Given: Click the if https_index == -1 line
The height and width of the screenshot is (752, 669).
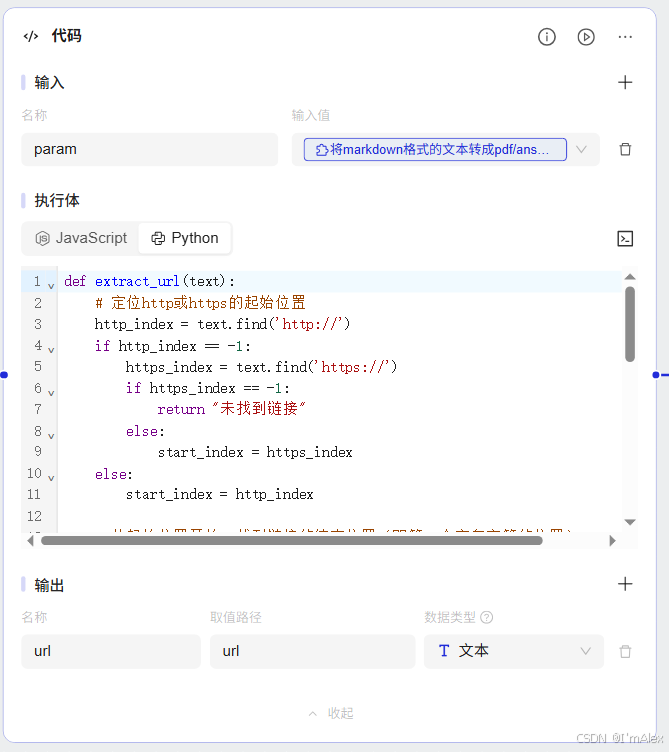Looking at the screenshot, I should pyautogui.click(x=208, y=388).
